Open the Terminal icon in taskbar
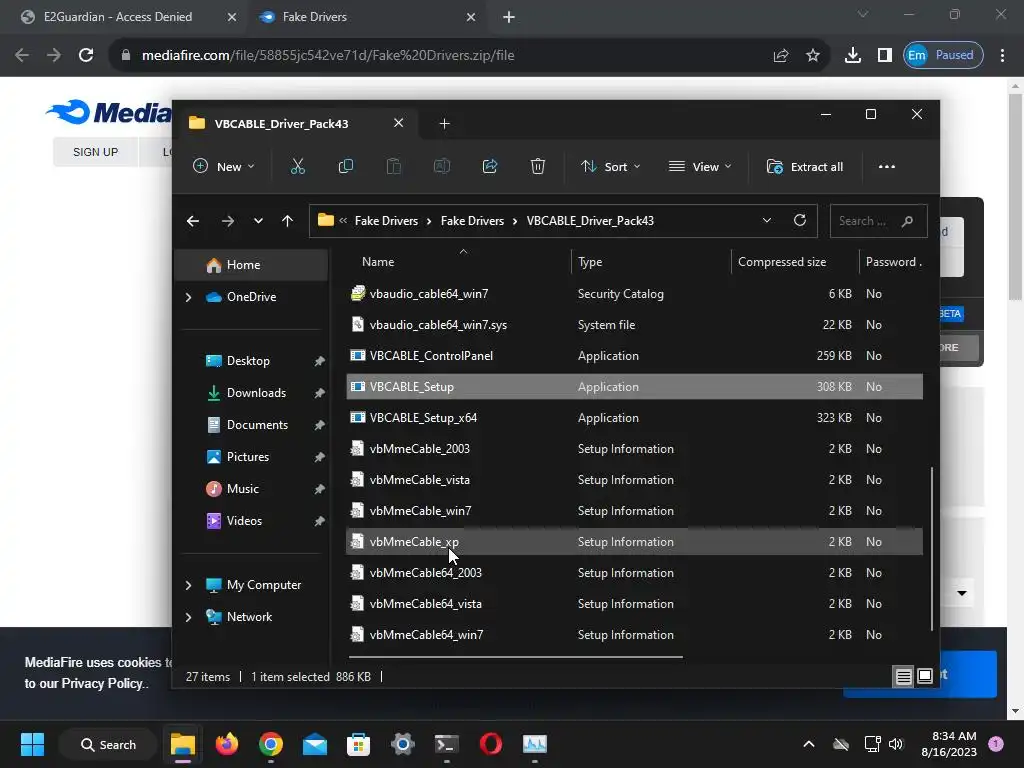Image resolution: width=1024 pixels, height=768 pixels. pyautogui.click(x=447, y=744)
